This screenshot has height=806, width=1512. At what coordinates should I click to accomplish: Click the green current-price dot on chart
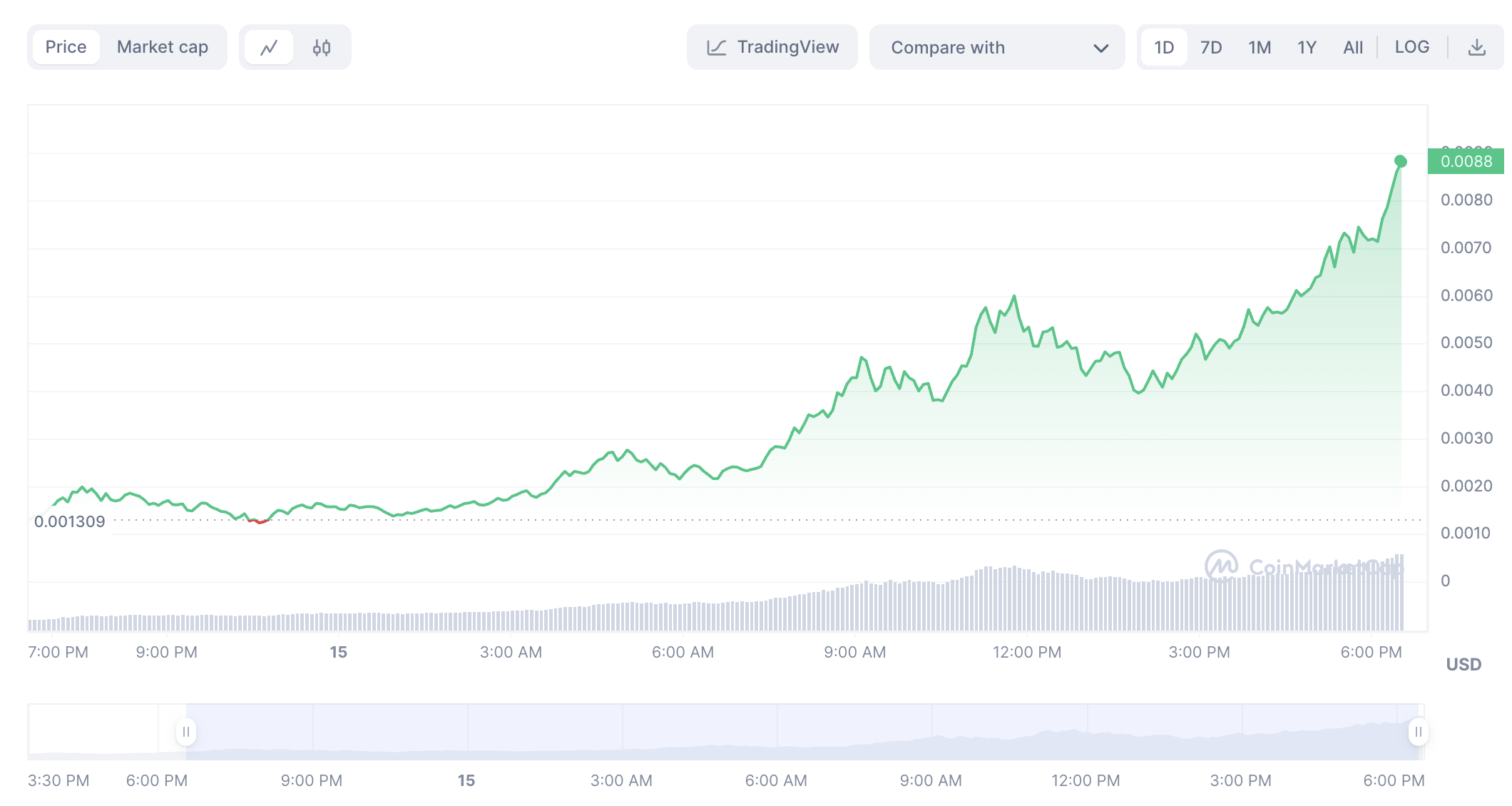click(x=1400, y=161)
